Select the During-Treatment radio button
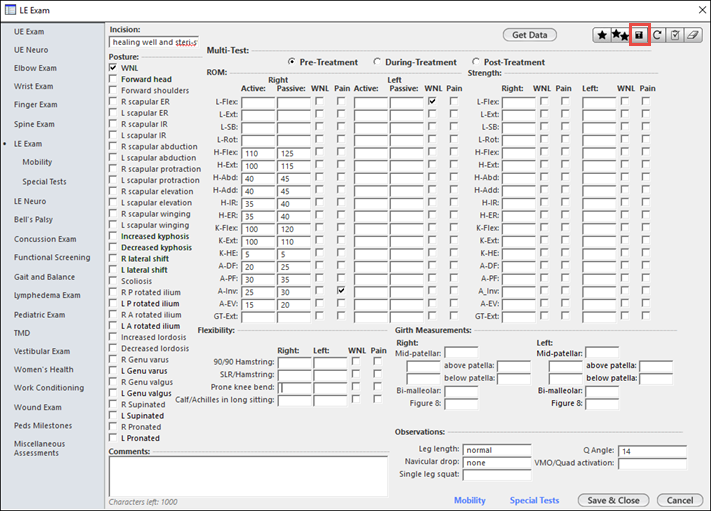Image resolution: width=711 pixels, height=511 pixels. [x=377, y=61]
